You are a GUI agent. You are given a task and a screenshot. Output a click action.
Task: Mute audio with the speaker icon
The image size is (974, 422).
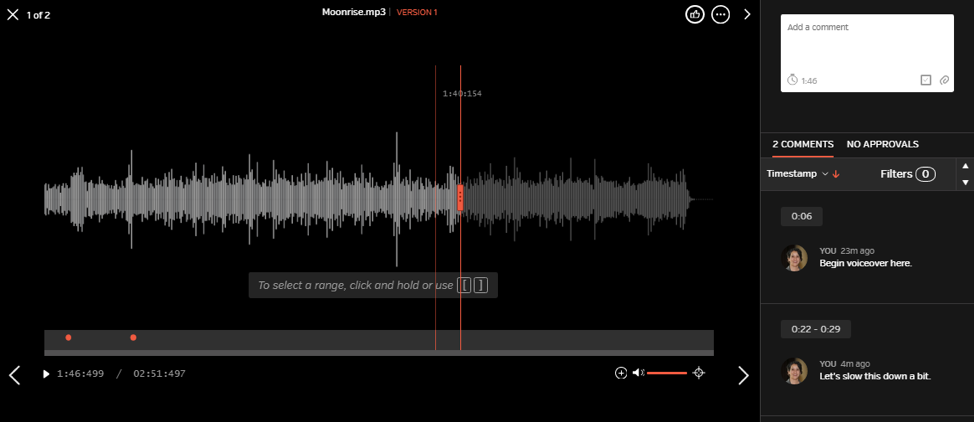(x=638, y=373)
